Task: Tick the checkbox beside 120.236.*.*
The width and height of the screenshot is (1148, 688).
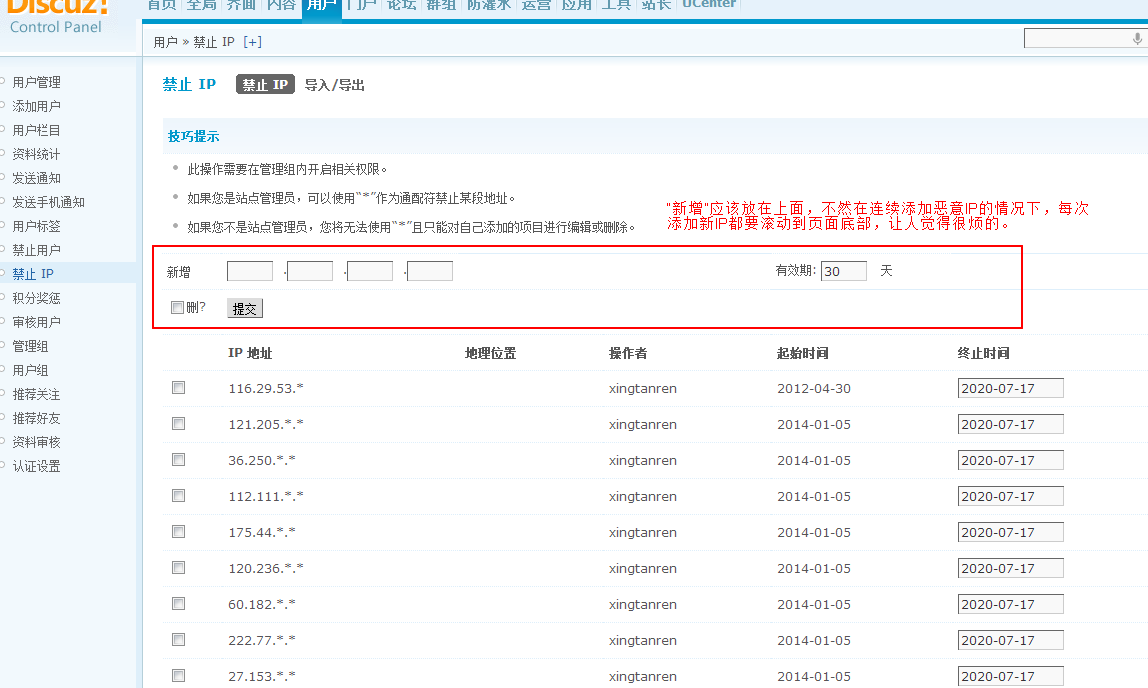Action: pyautogui.click(x=179, y=567)
